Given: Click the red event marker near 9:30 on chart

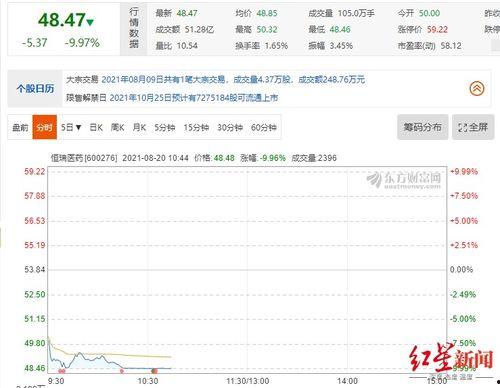Looking at the screenshot, I should [62, 371].
